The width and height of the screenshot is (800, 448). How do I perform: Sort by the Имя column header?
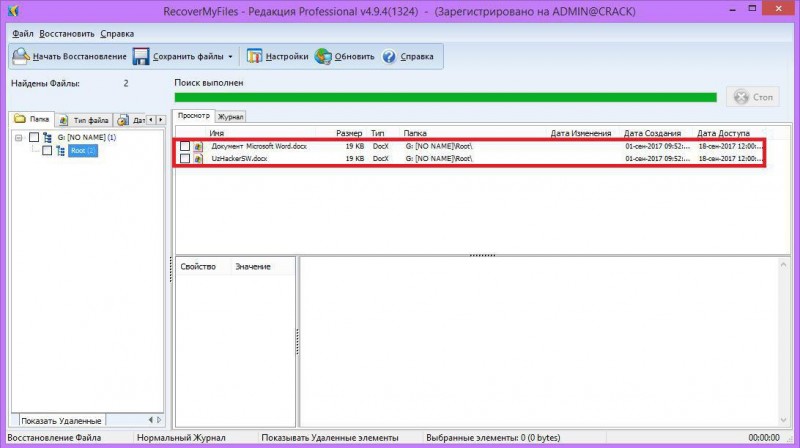(x=216, y=133)
